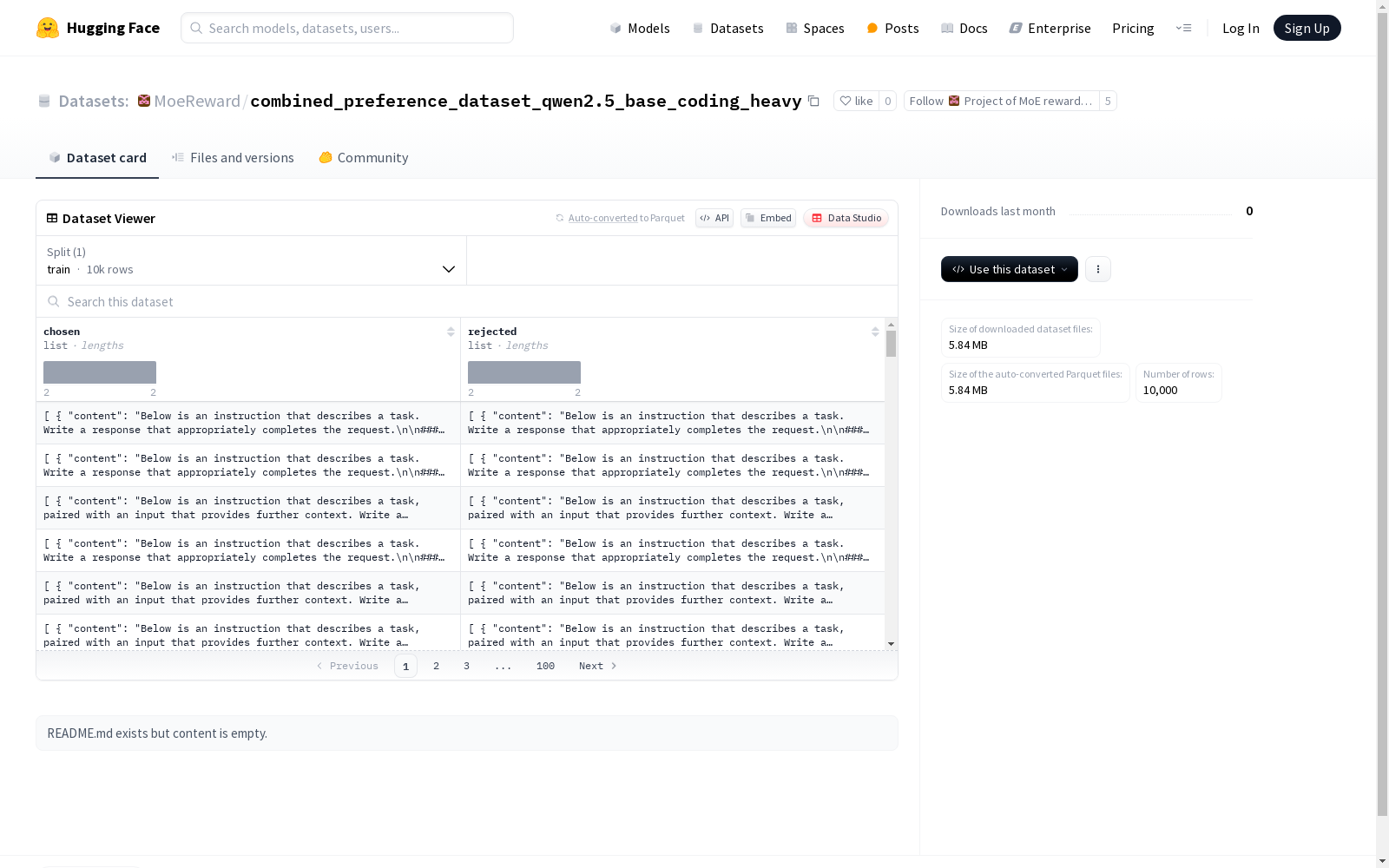Viewport: 1389px width, 868px height.
Task: Open Data Studio
Action: [x=846, y=218]
